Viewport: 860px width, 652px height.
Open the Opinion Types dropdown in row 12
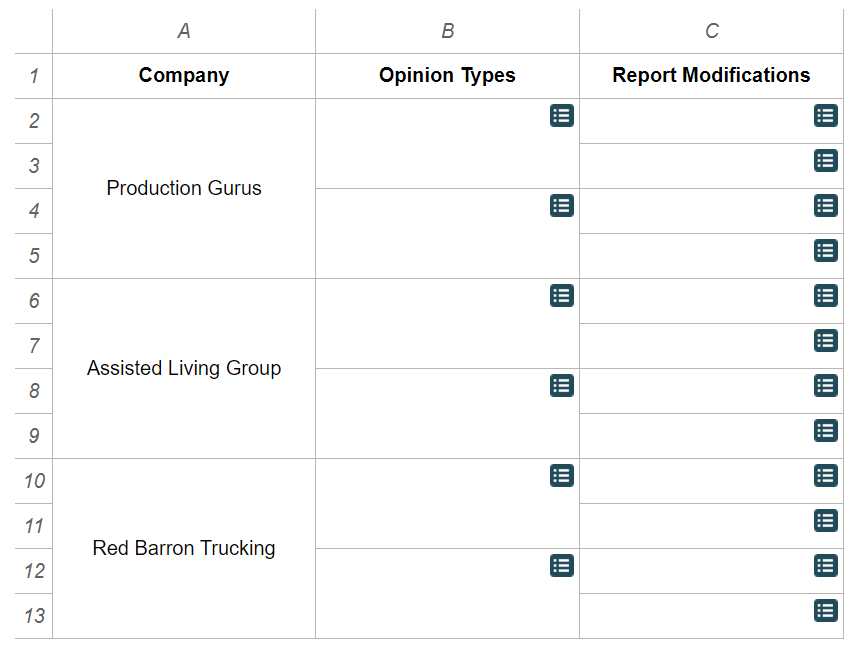(x=561, y=566)
